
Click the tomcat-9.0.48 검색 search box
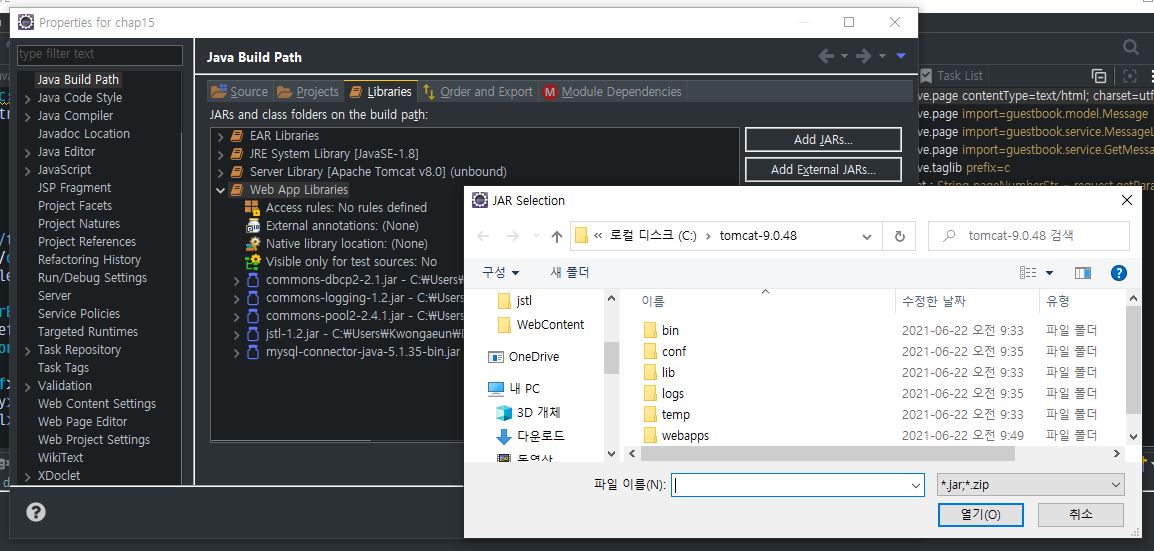coord(1028,236)
